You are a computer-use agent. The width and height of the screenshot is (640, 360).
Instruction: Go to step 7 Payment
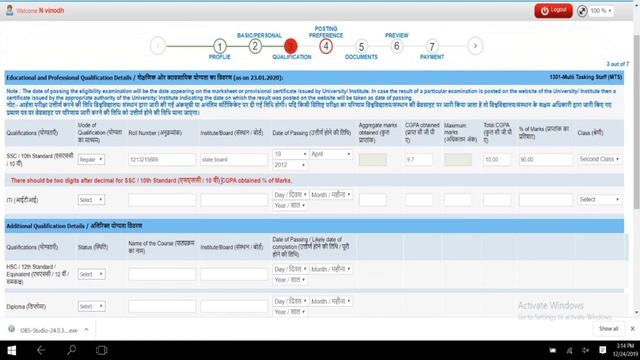pos(432,46)
